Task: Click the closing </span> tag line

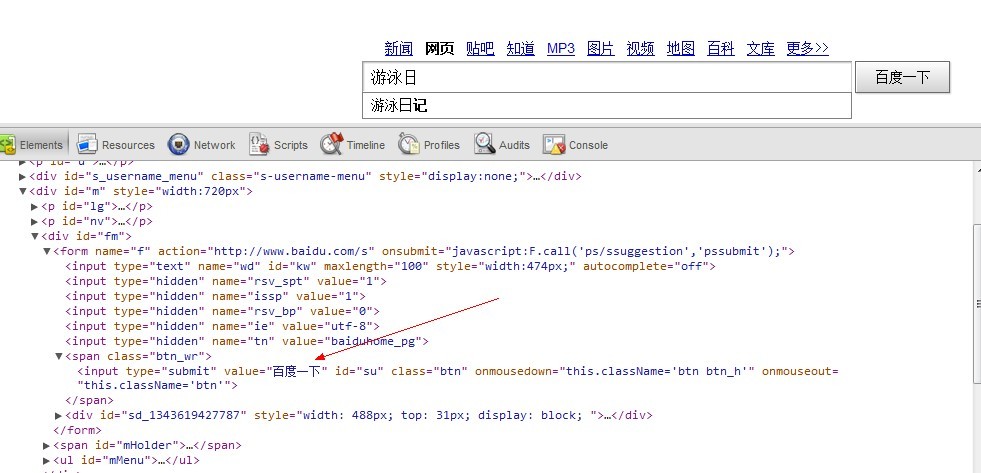Action: [x=89, y=400]
